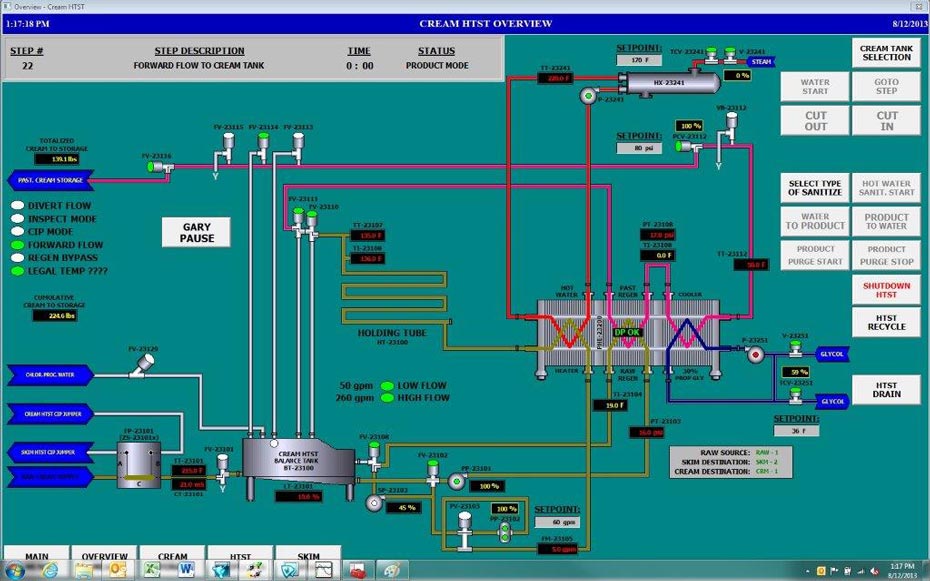The image size is (930, 581).
Task: Toggle the Divert Flow indicator
Action: pos(18,205)
